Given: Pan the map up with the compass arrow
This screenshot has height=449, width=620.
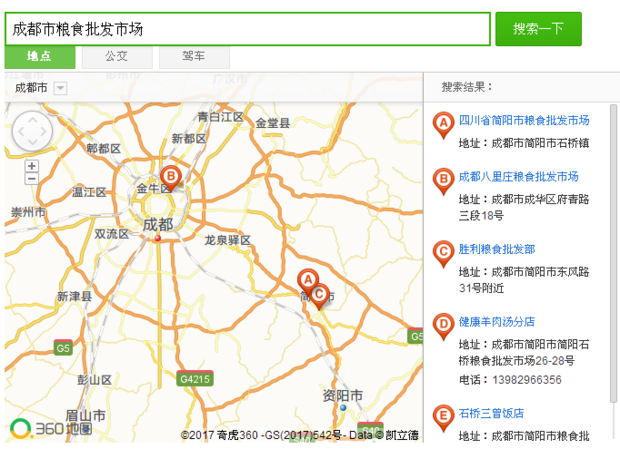Looking at the screenshot, I should 32,120.
